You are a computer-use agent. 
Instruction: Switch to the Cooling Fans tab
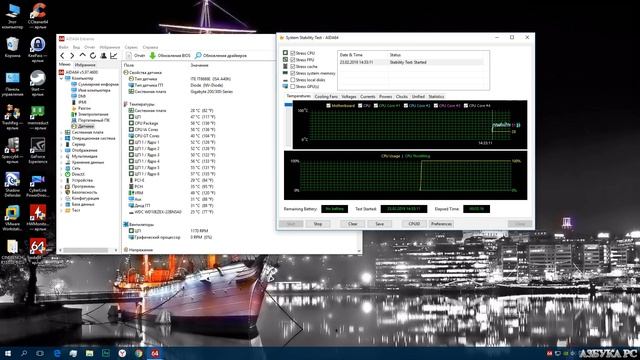click(x=326, y=97)
